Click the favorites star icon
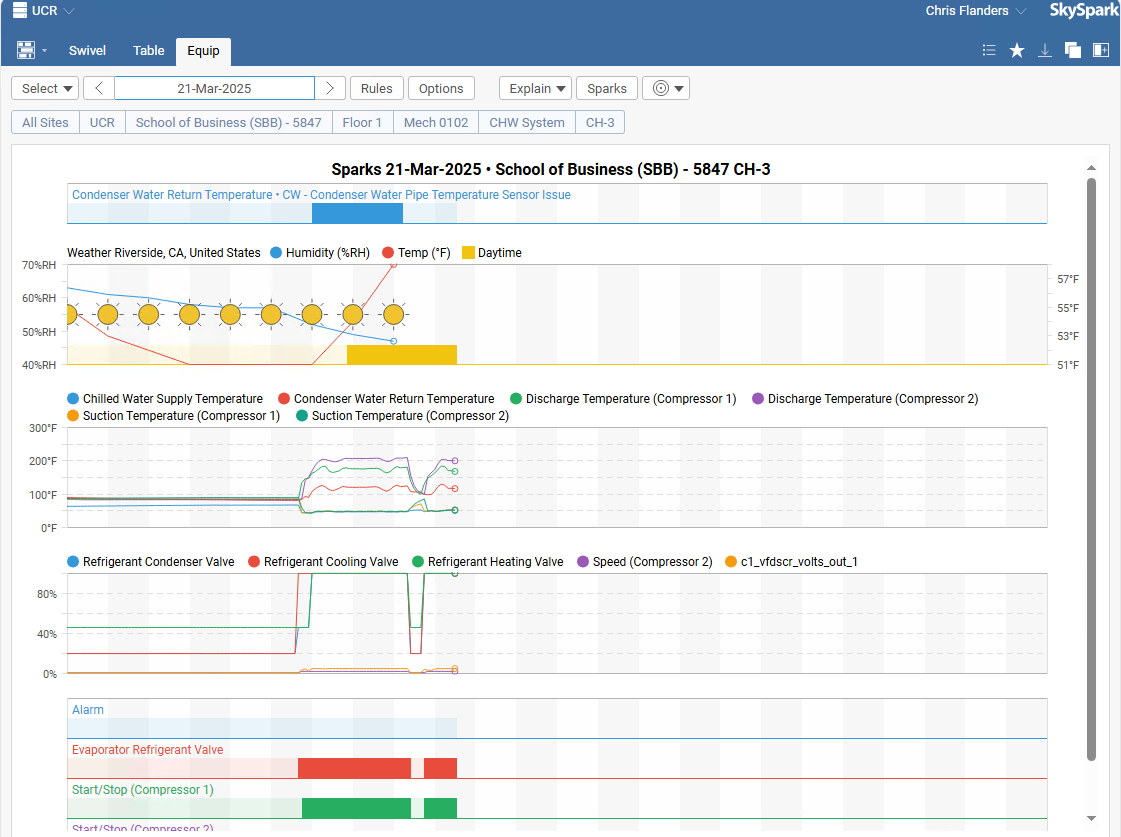 click(x=1017, y=51)
